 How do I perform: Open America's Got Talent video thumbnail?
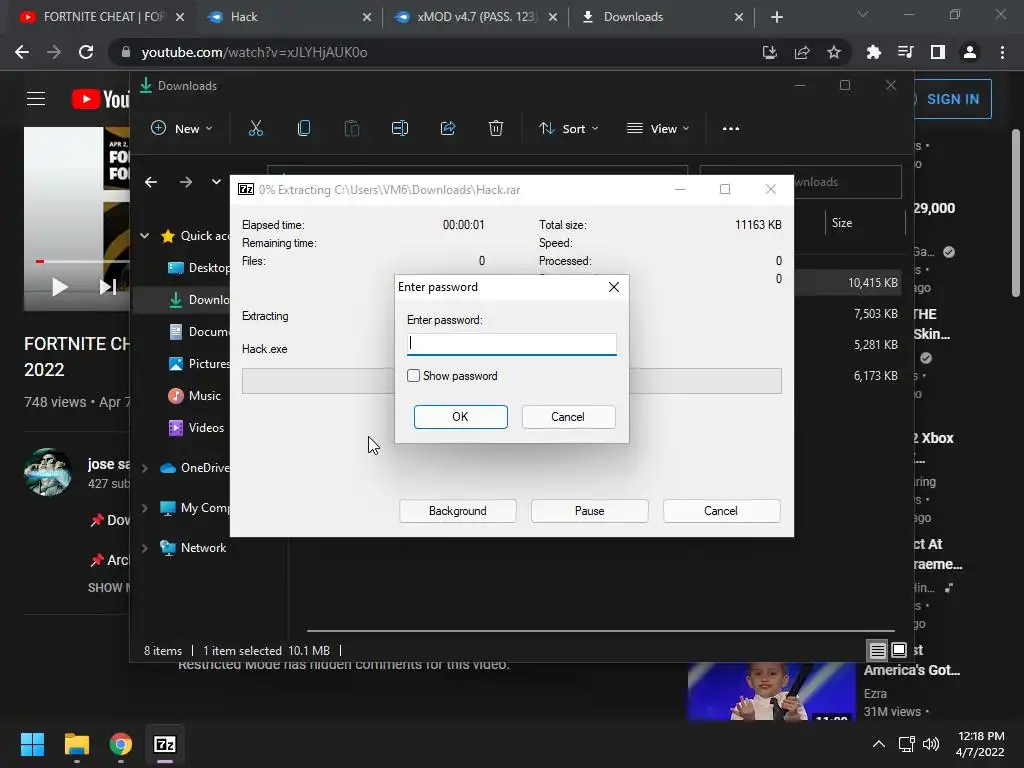click(x=771, y=692)
